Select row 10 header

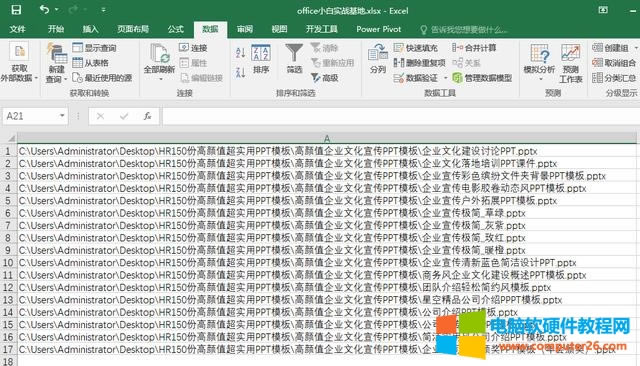pyautogui.click(x=8, y=263)
